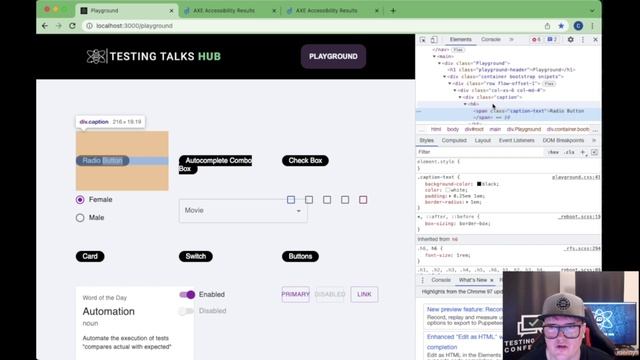Collapse the h6 node in DOM tree
640x360 pixels.
pyautogui.click(x=465, y=104)
